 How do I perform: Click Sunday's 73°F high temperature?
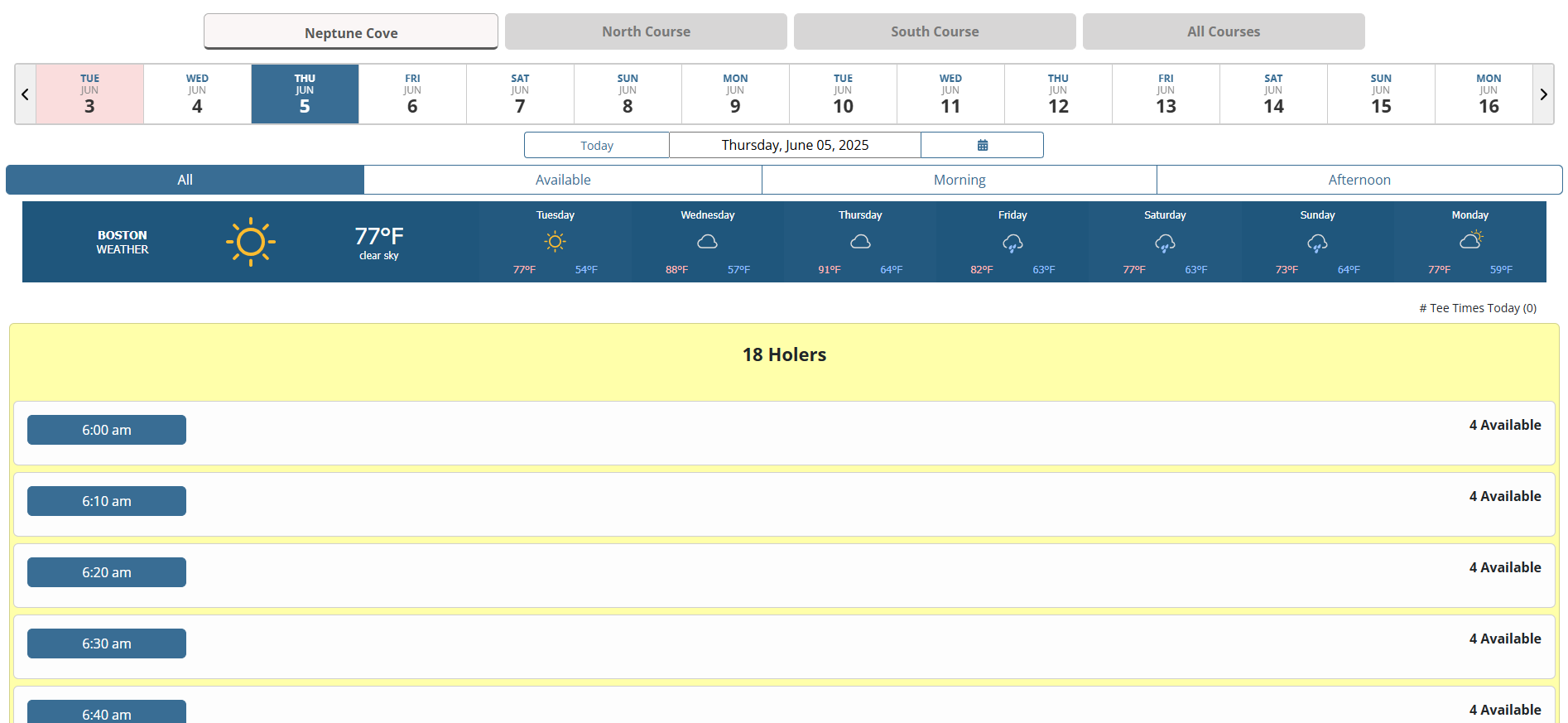[x=1287, y=270]
